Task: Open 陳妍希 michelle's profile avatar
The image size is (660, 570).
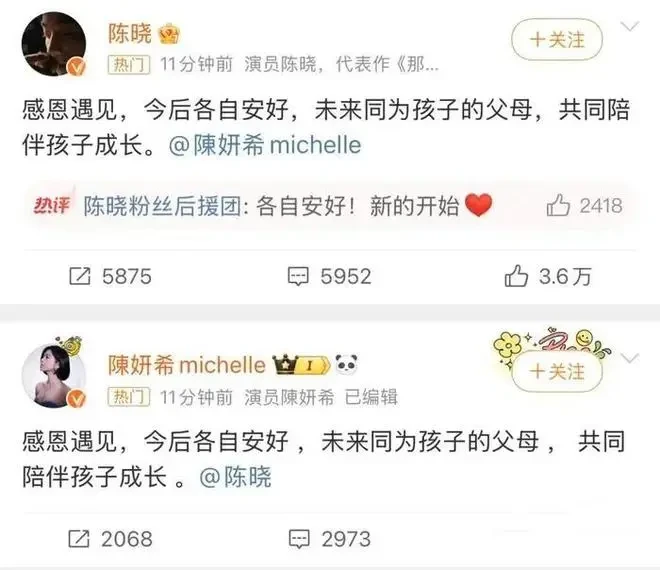Action: click(x=53, y=376)
